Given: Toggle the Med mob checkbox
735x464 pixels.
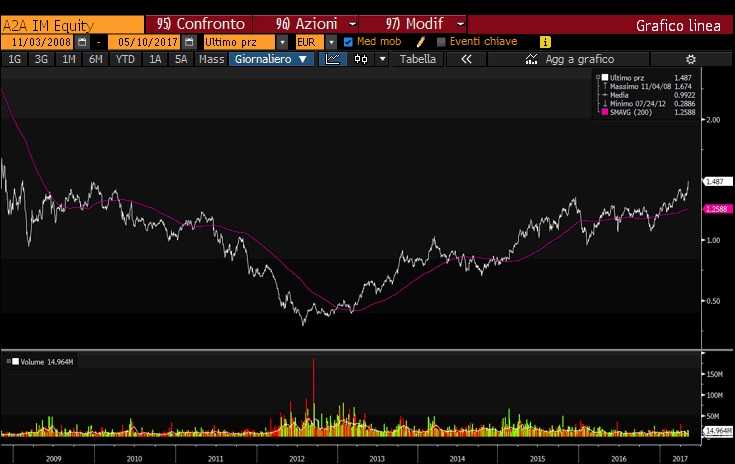Looking at the screenshot, I should pos(348,42).
